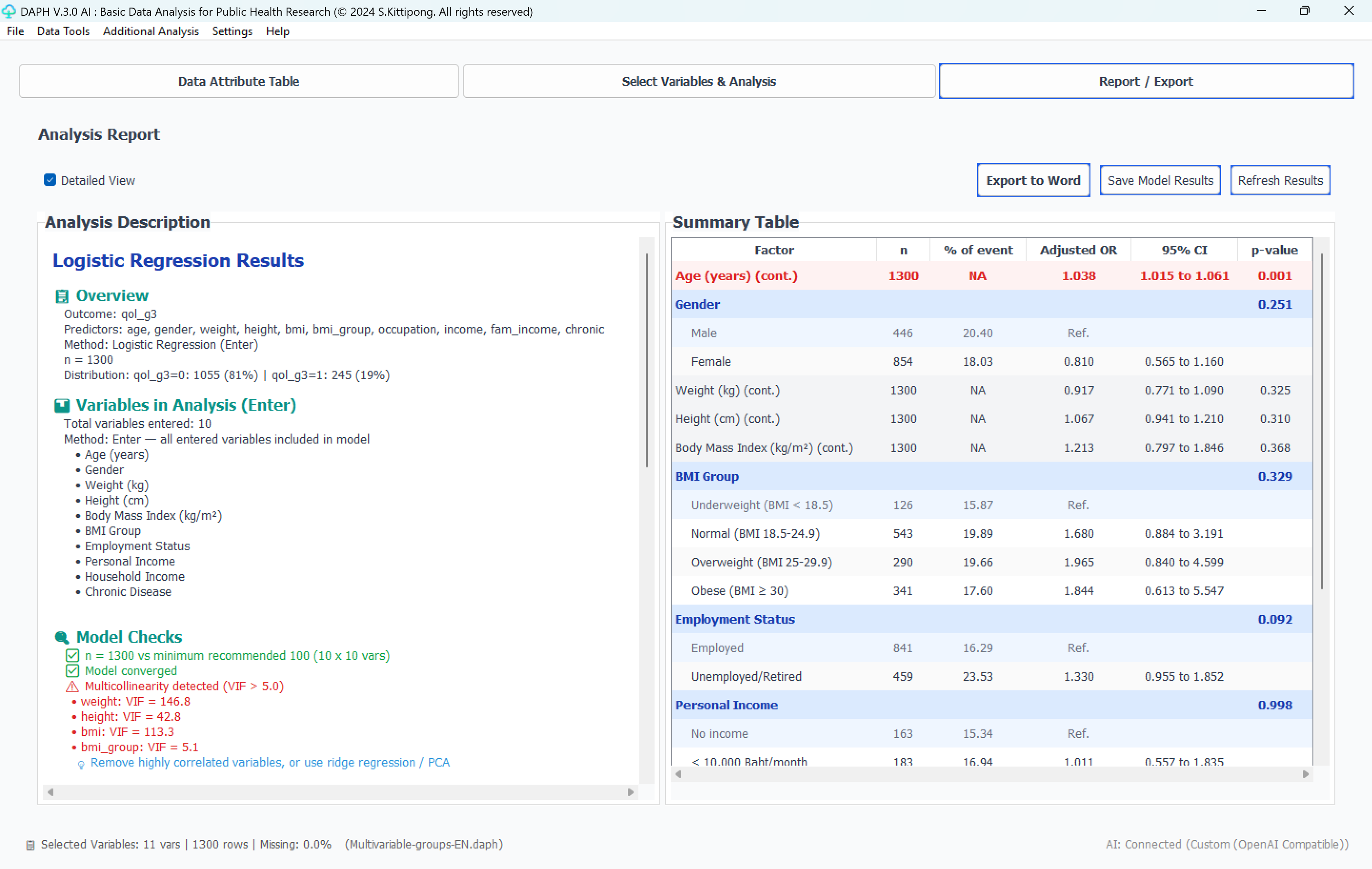1372x869 pixels.
Task: Click the lightbulb tip icon
Action: [81, 764]
